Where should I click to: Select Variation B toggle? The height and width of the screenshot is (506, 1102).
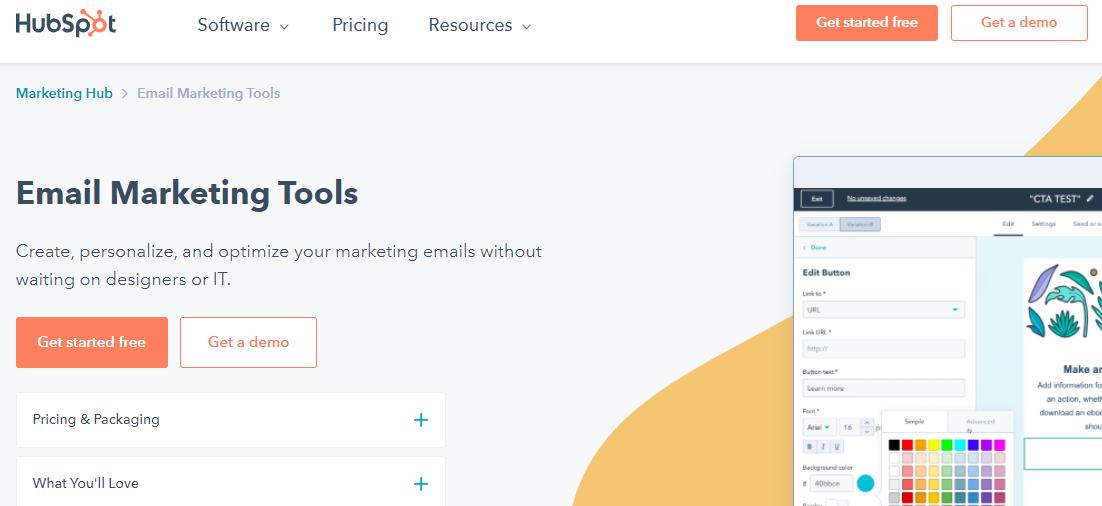pyautogui.click(x=860, y=224)
